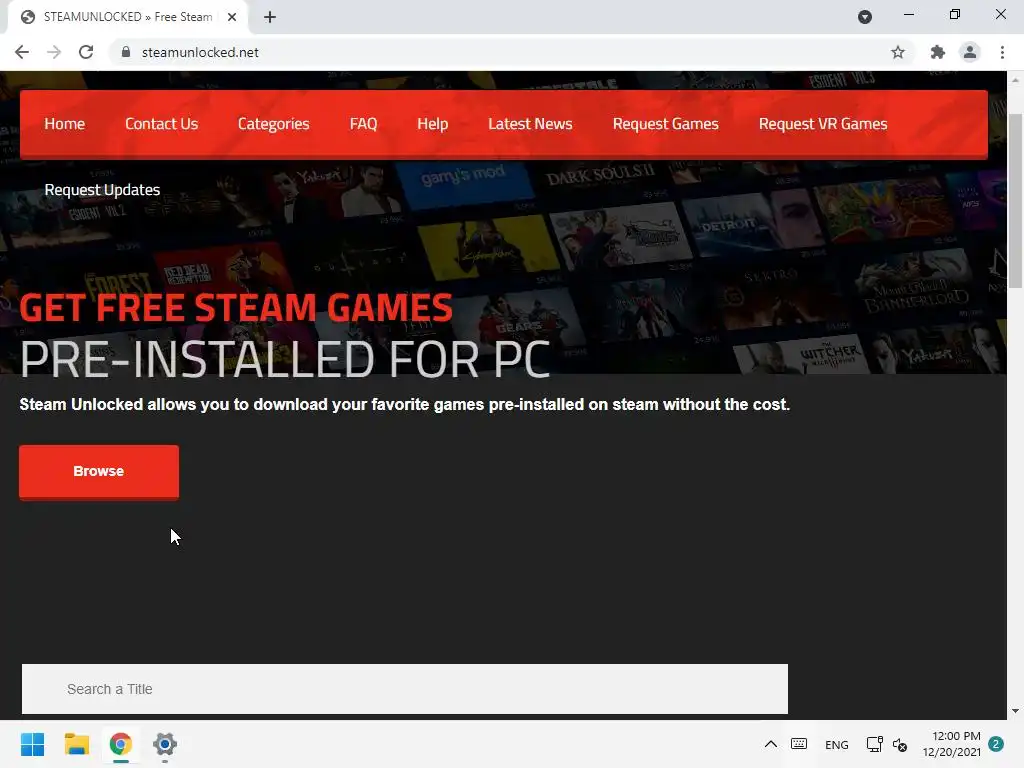View site lock security info
This screenshot has height=768, width=1024.
tap(126, 52)
